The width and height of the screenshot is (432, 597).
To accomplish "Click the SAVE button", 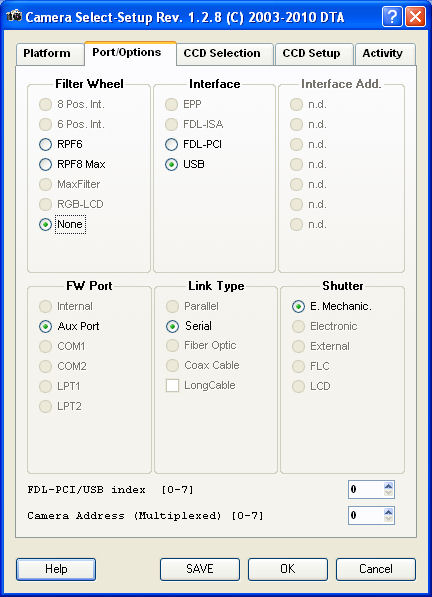I will click(200, 569).
